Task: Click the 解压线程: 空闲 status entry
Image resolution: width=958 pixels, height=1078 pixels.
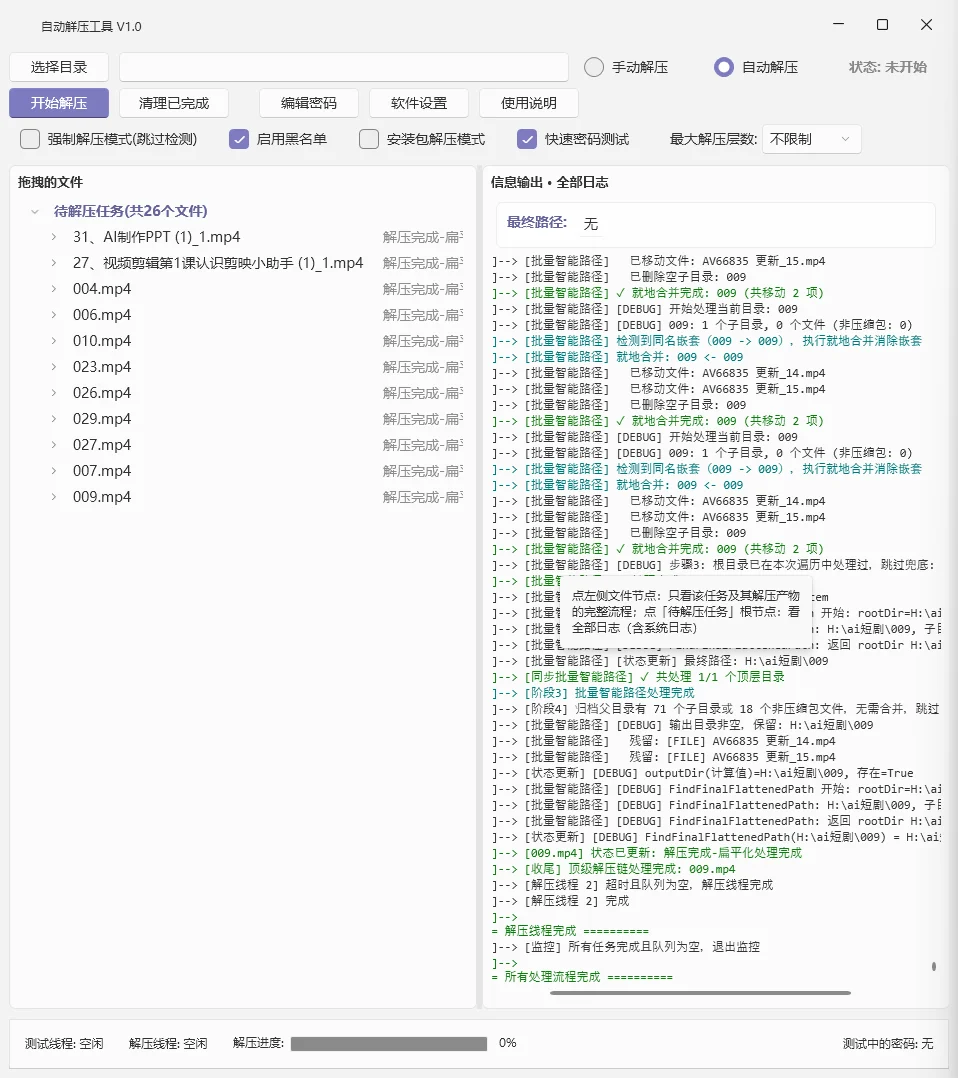Action: (x=168, y=1044)
